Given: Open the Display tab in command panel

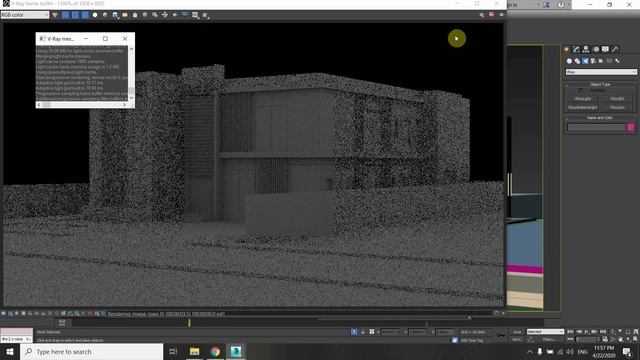Looking at the screenshot, I should (x=605, y=49).
